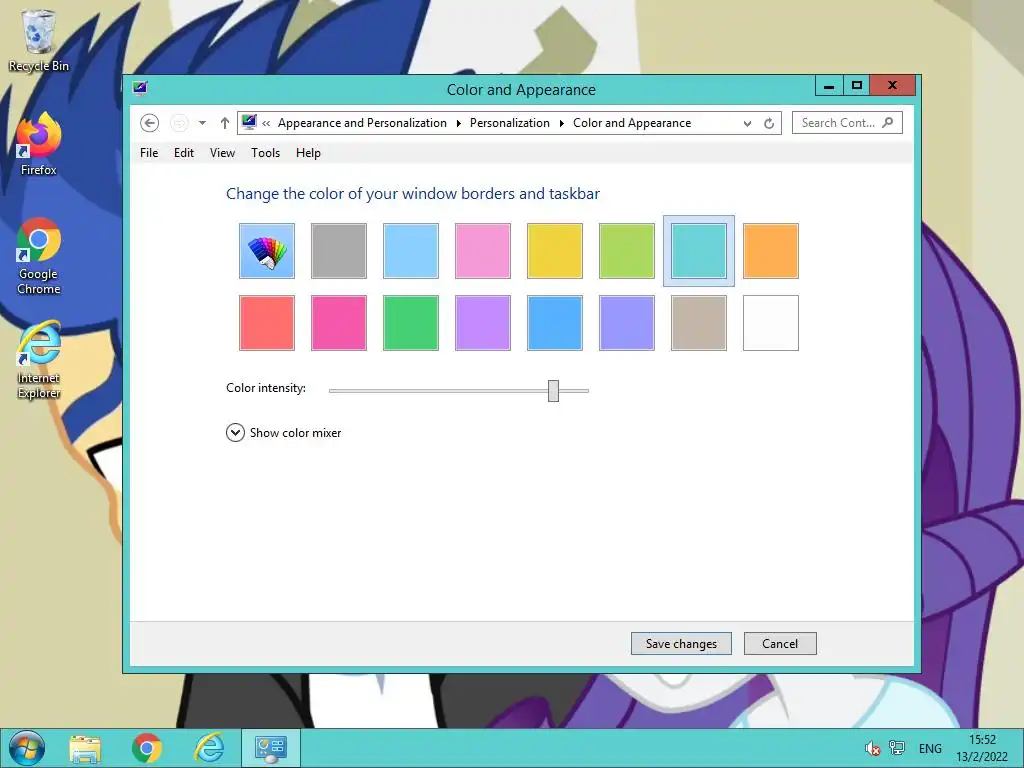Screen dimensions: 1024x768
Task: Open the arrow after Personalization breadcrumb
Action: click(562, 123)
